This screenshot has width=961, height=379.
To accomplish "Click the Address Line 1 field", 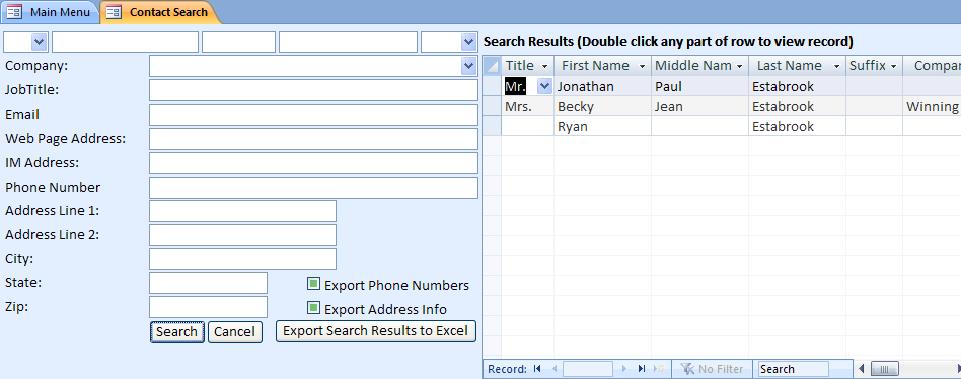I will click(243, 211).
